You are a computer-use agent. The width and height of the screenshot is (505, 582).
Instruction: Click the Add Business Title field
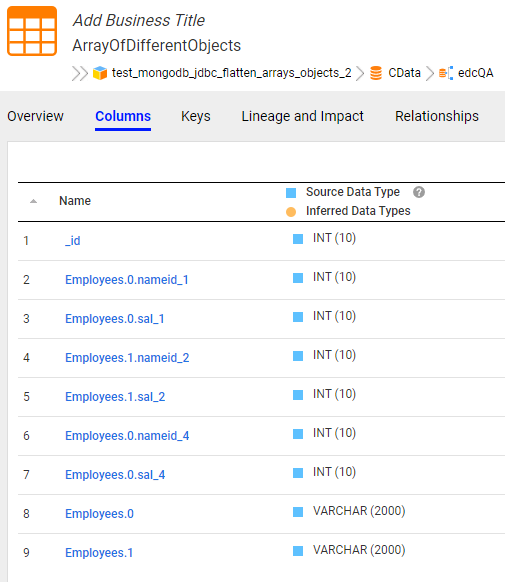click(x=139, y=20)
